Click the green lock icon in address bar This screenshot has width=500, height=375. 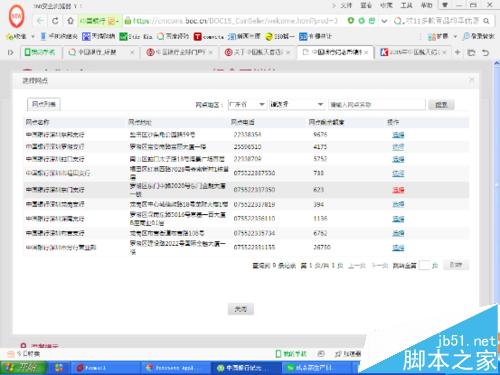click(x=128, y=21)
